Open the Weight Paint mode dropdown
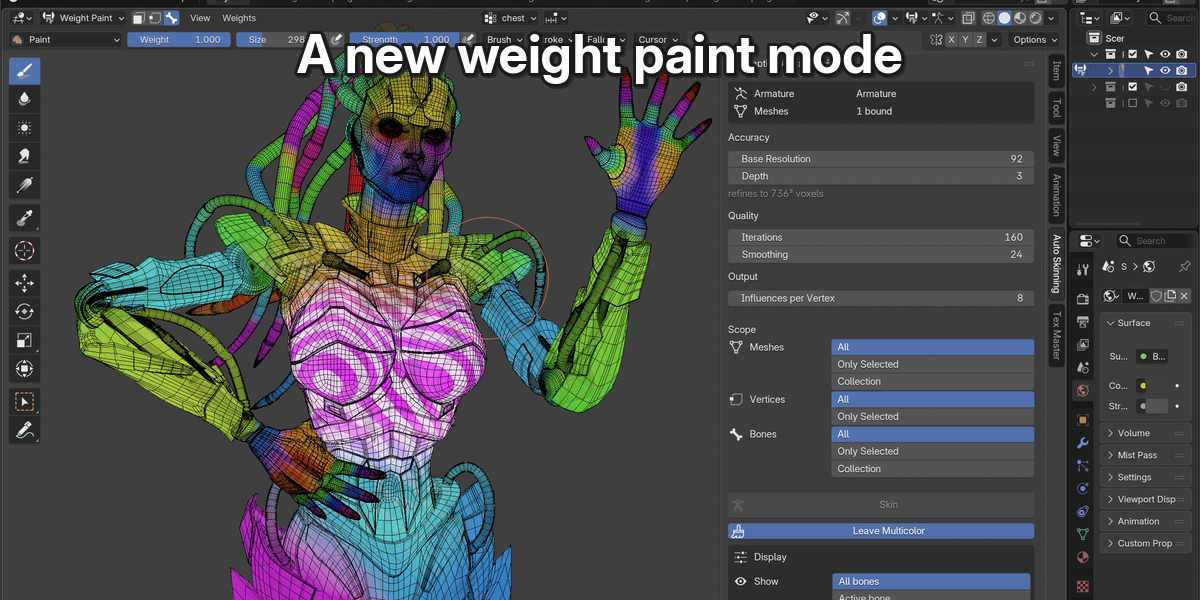Viewport: 1200px width, 600px height. coord(83,18)
